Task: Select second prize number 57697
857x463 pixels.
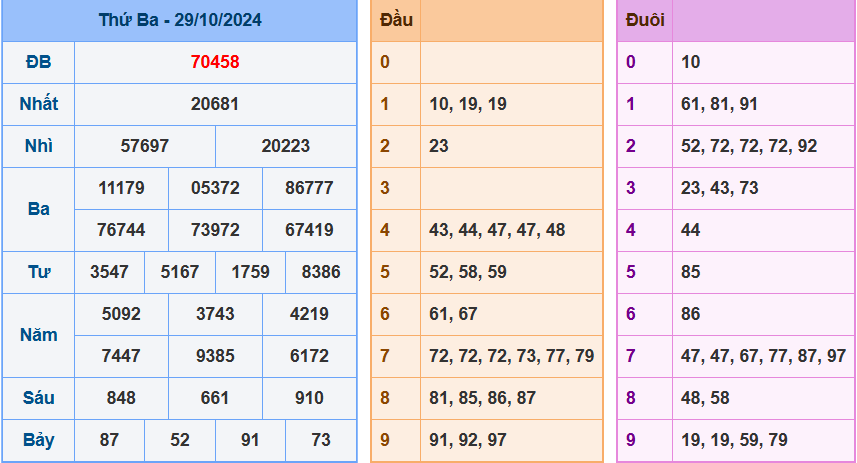Action: (x=144, y=146)
